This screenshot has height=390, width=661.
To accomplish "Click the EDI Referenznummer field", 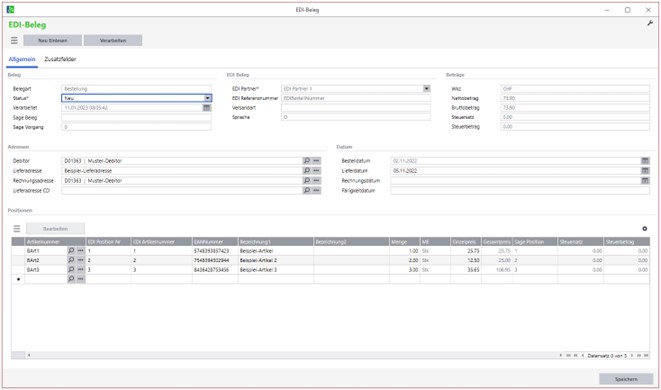I will tap(356, 98).
